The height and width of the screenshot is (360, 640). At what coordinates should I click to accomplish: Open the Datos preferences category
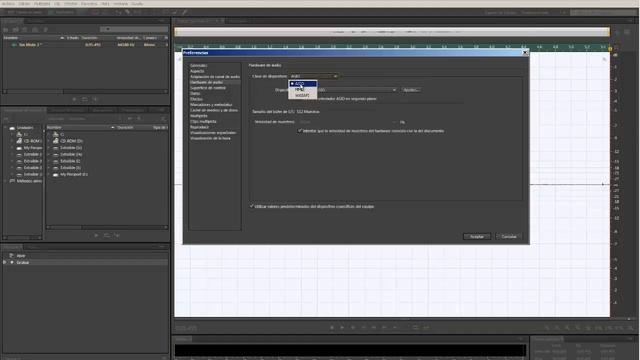pos(195,93)
